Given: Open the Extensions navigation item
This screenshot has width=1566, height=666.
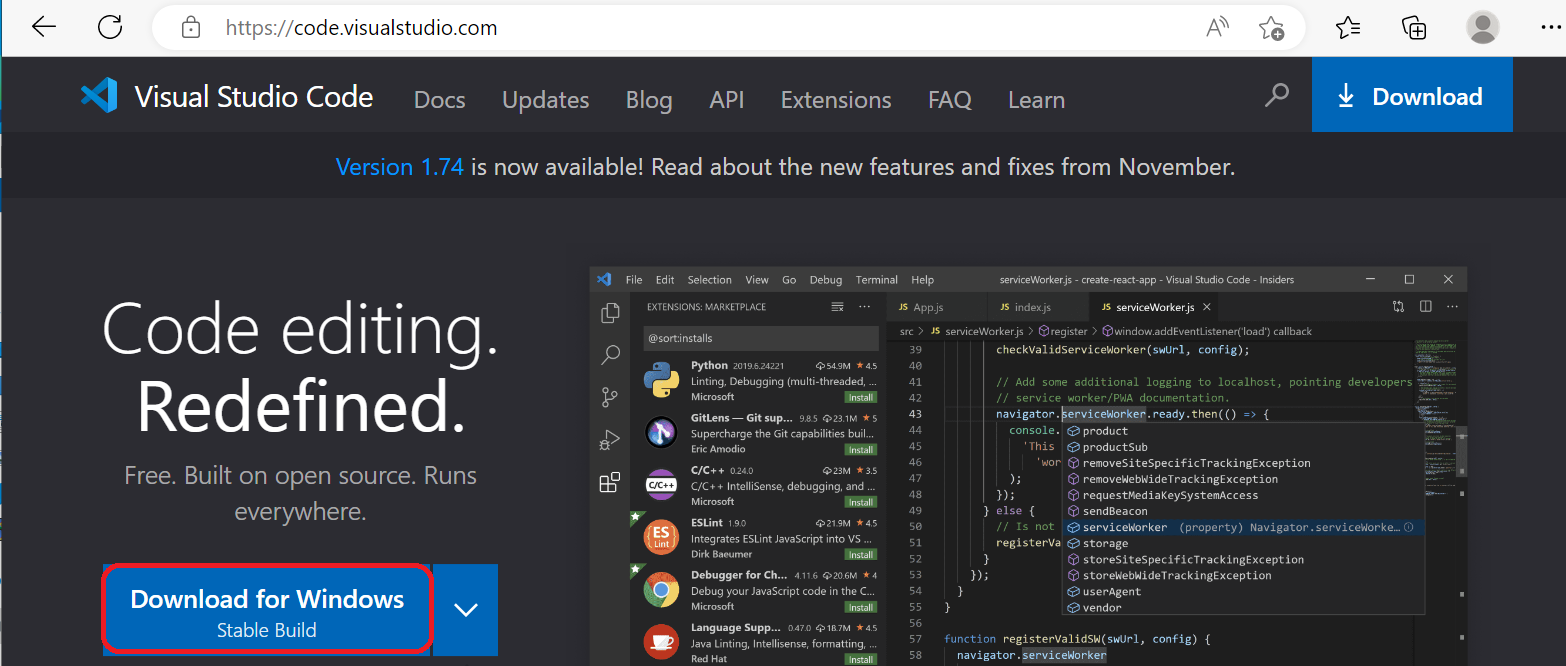Looking at the screenshot, I should coord(836,100).
